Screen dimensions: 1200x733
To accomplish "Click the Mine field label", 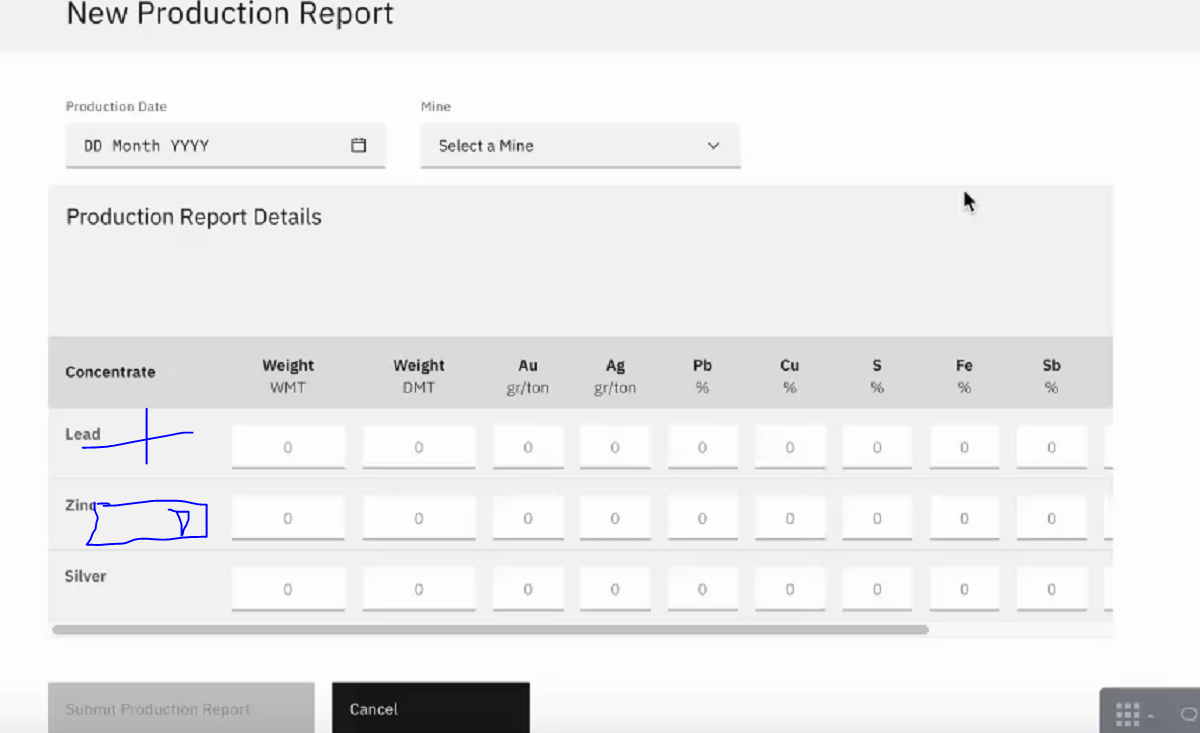I will coord(436,106).
